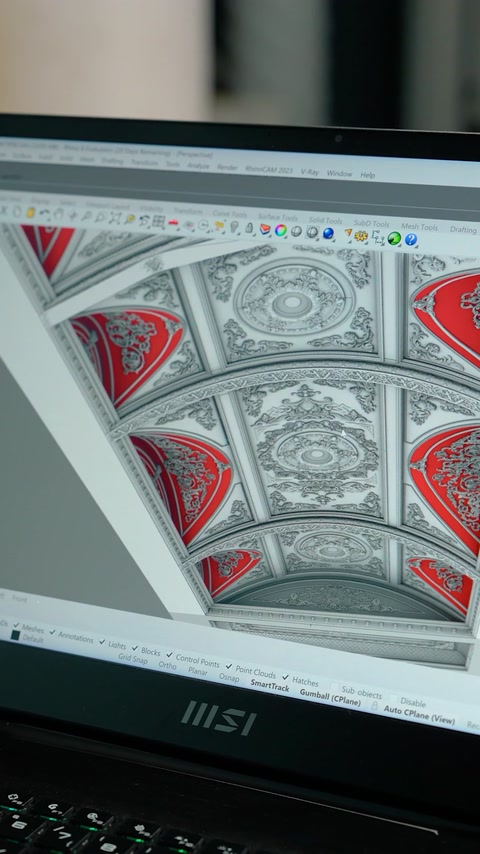The image size is (480, 854).
Task: Toggle the Blocks checkbox
Action: (135, 648)
